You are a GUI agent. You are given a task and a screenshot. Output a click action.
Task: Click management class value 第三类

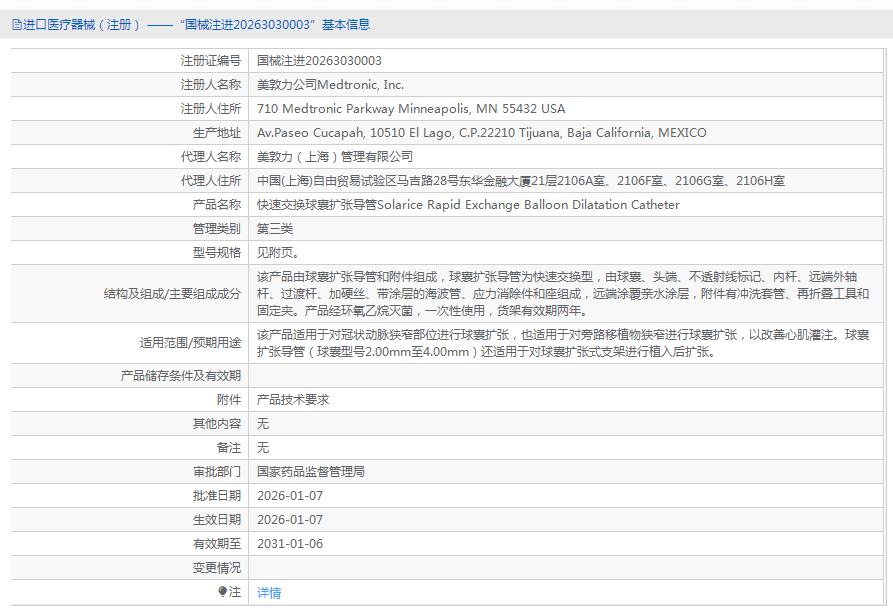tap(275, 229)
